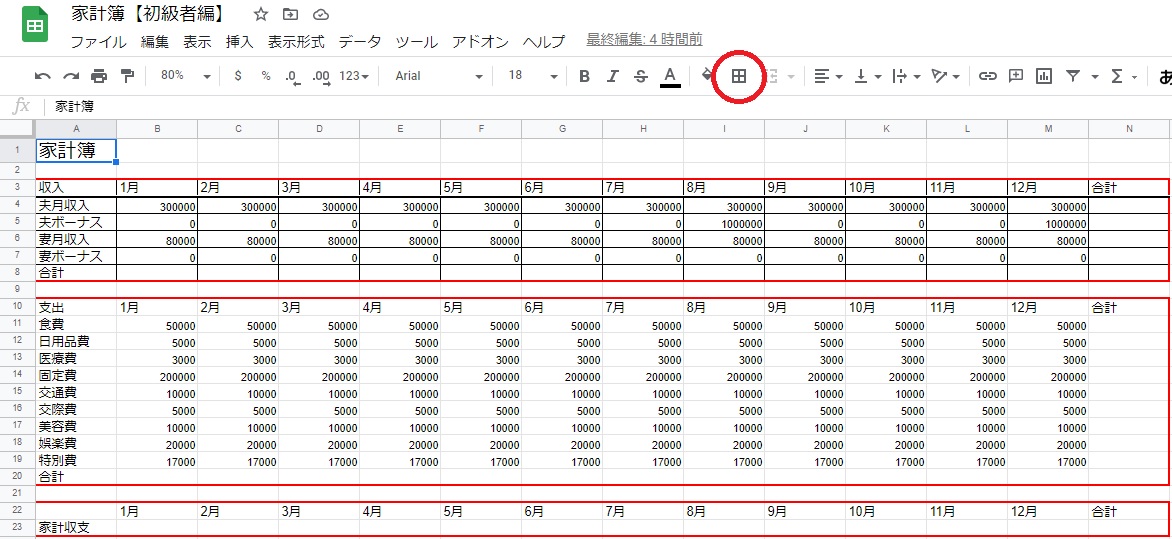Click the 最終編集: 4 時間前 link

click(644, 40)
